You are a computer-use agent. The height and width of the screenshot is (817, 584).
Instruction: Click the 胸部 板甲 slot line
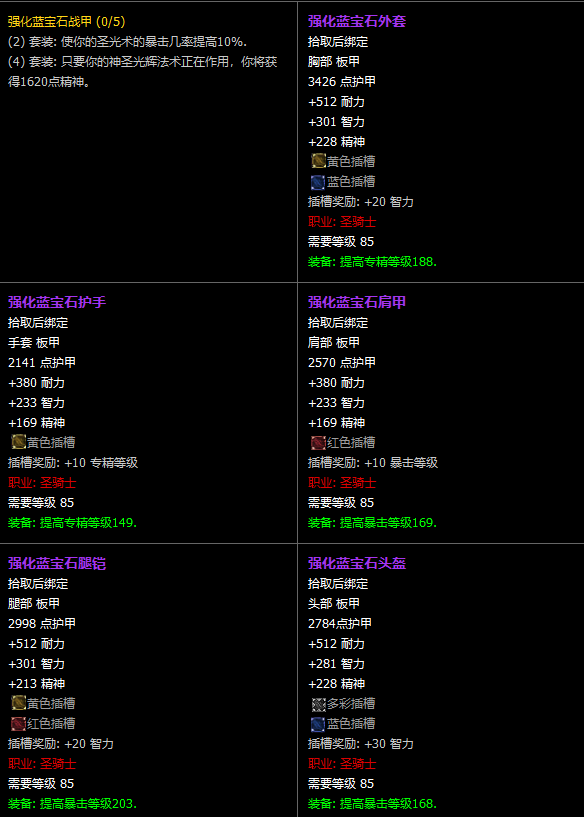[334, 61]
